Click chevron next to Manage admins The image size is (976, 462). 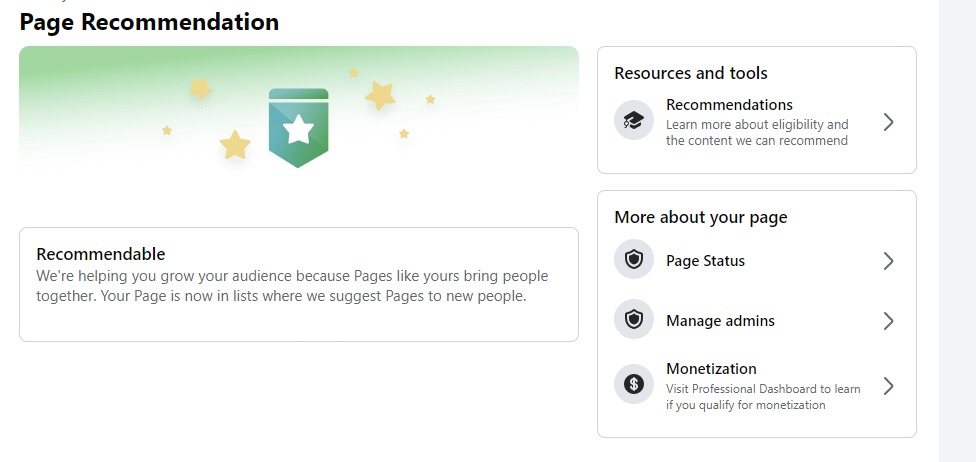(x=888, y=321)
